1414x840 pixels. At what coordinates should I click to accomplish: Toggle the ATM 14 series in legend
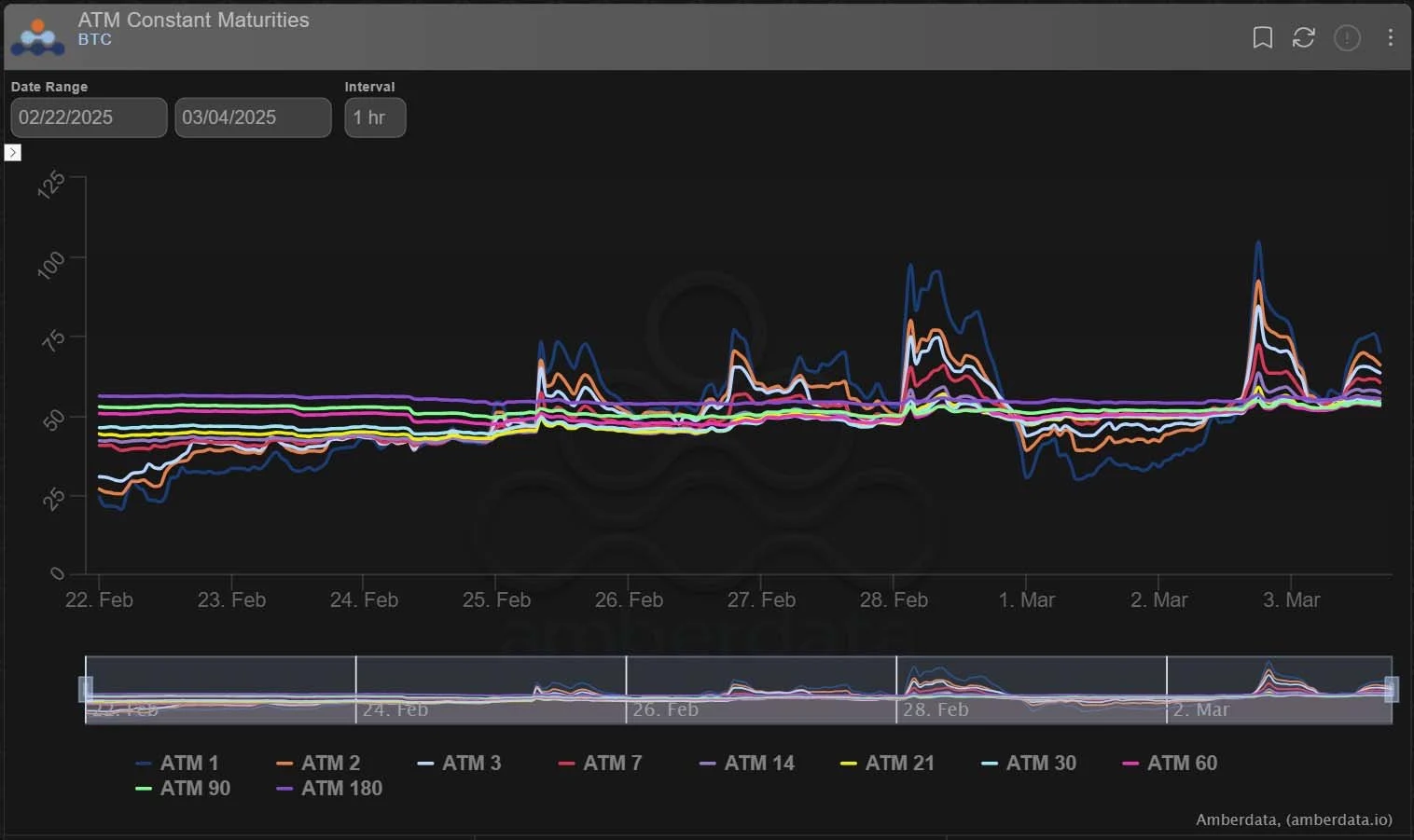click(746, 763)
